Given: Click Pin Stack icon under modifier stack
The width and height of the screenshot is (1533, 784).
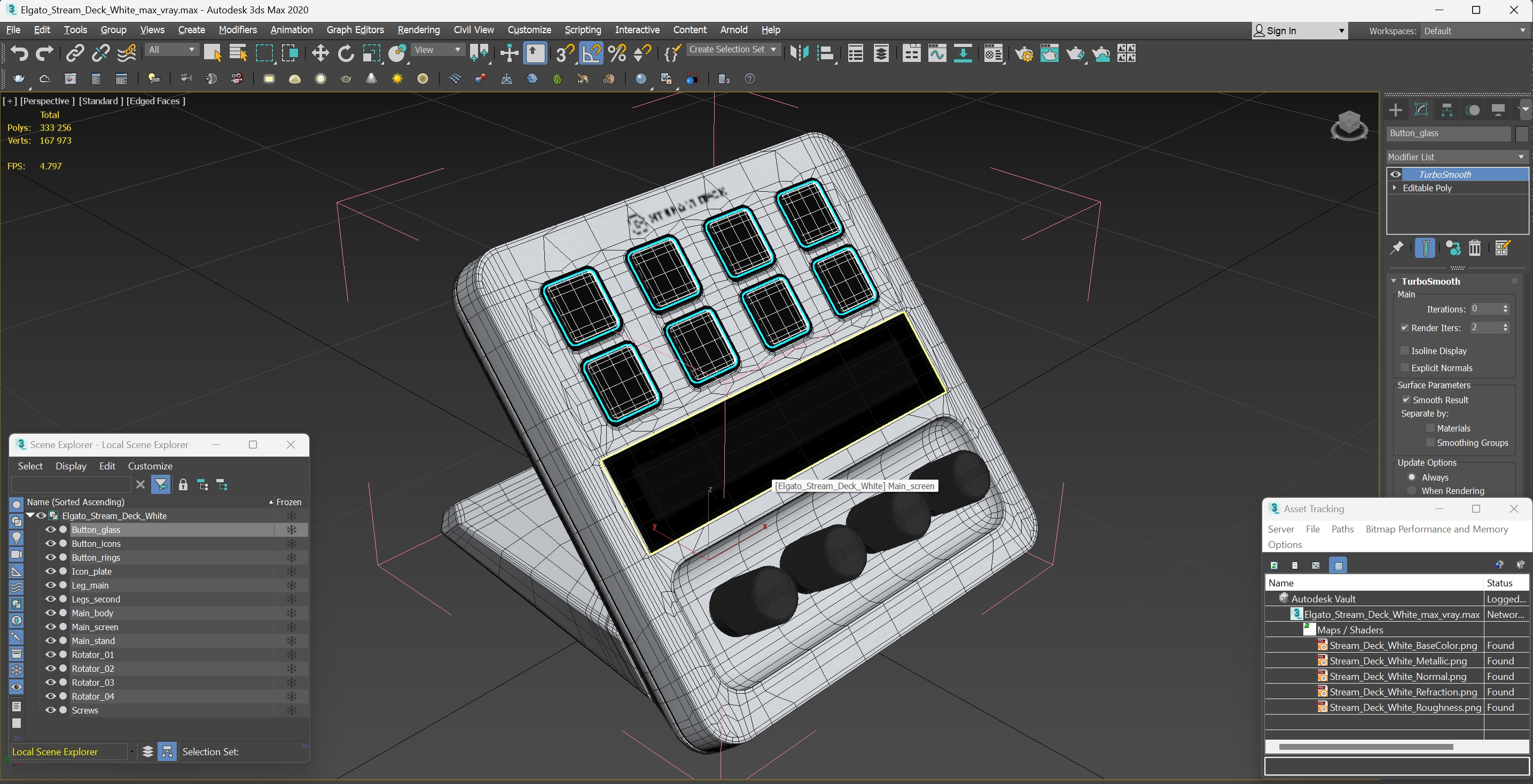Looking at the screenshot, I should 1397,248.
